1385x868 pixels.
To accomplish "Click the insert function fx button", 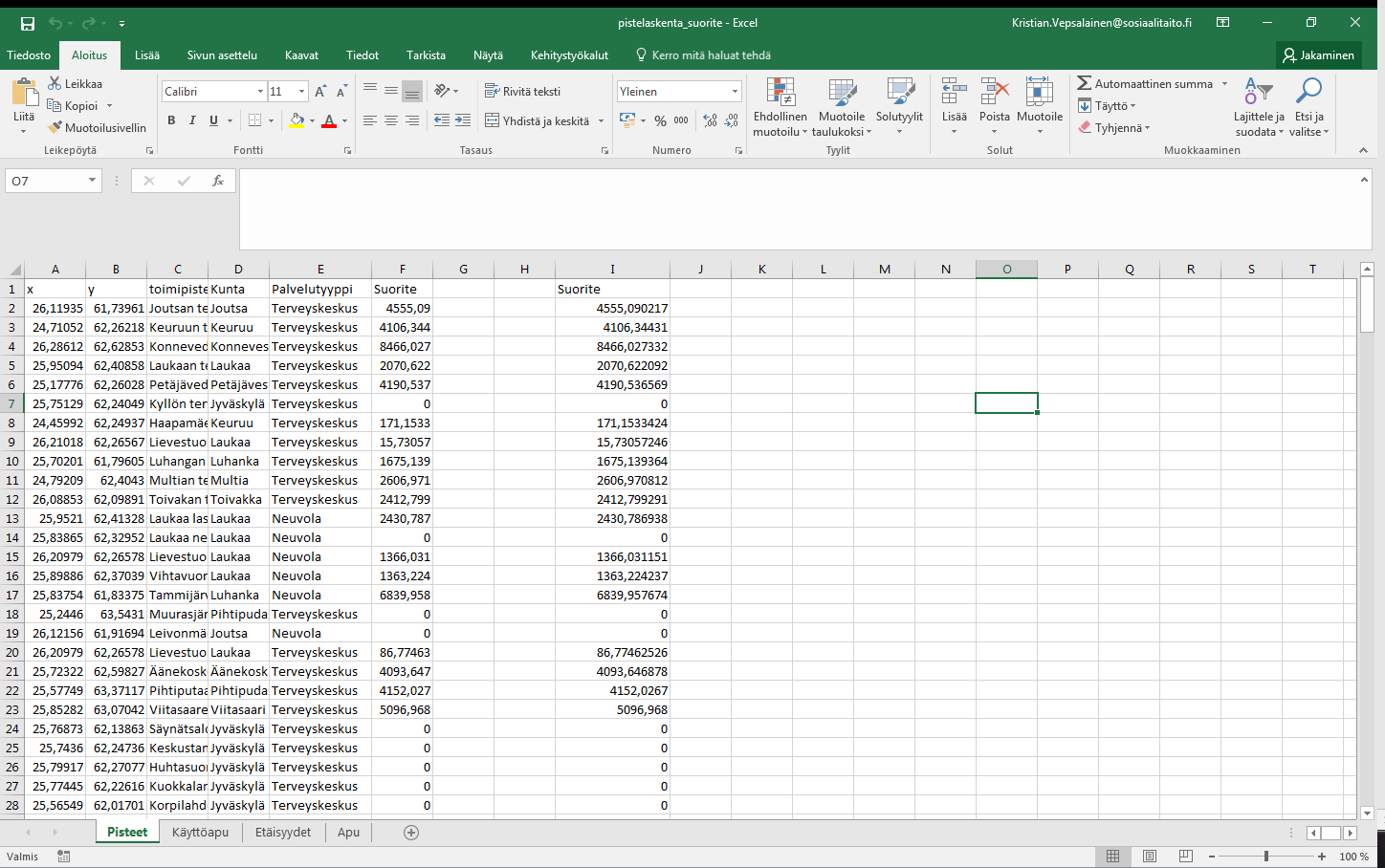I will tap(218, 181).
